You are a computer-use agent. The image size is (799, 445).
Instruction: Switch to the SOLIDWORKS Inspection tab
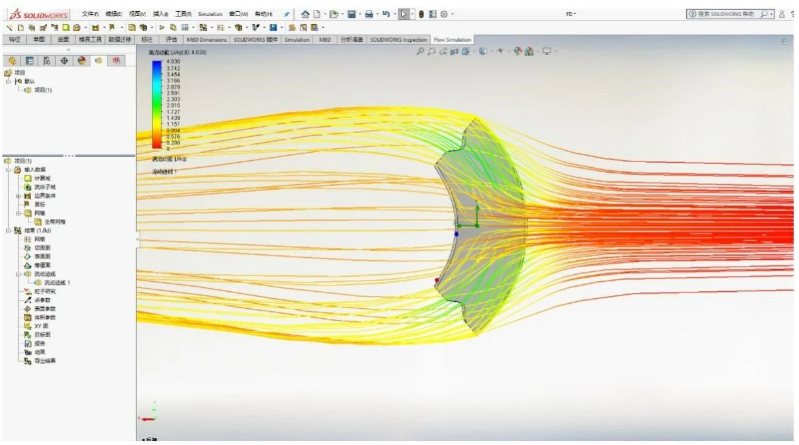398,39
